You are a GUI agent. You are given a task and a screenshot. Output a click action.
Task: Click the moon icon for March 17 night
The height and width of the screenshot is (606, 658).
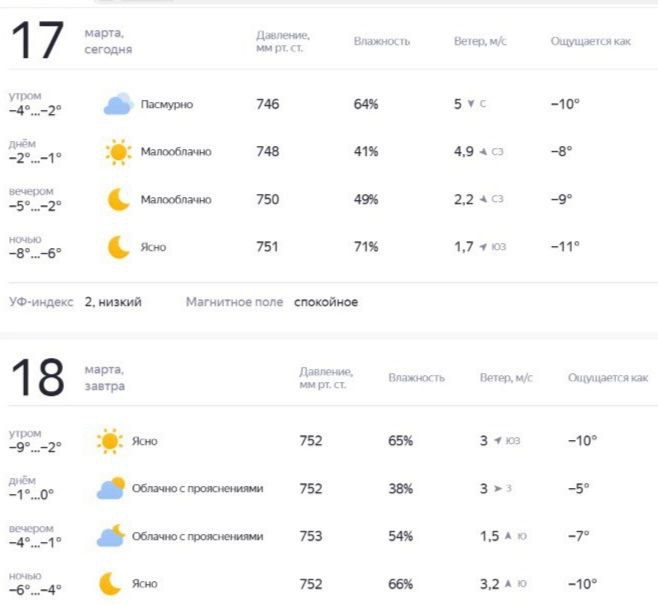coord(119,247)
